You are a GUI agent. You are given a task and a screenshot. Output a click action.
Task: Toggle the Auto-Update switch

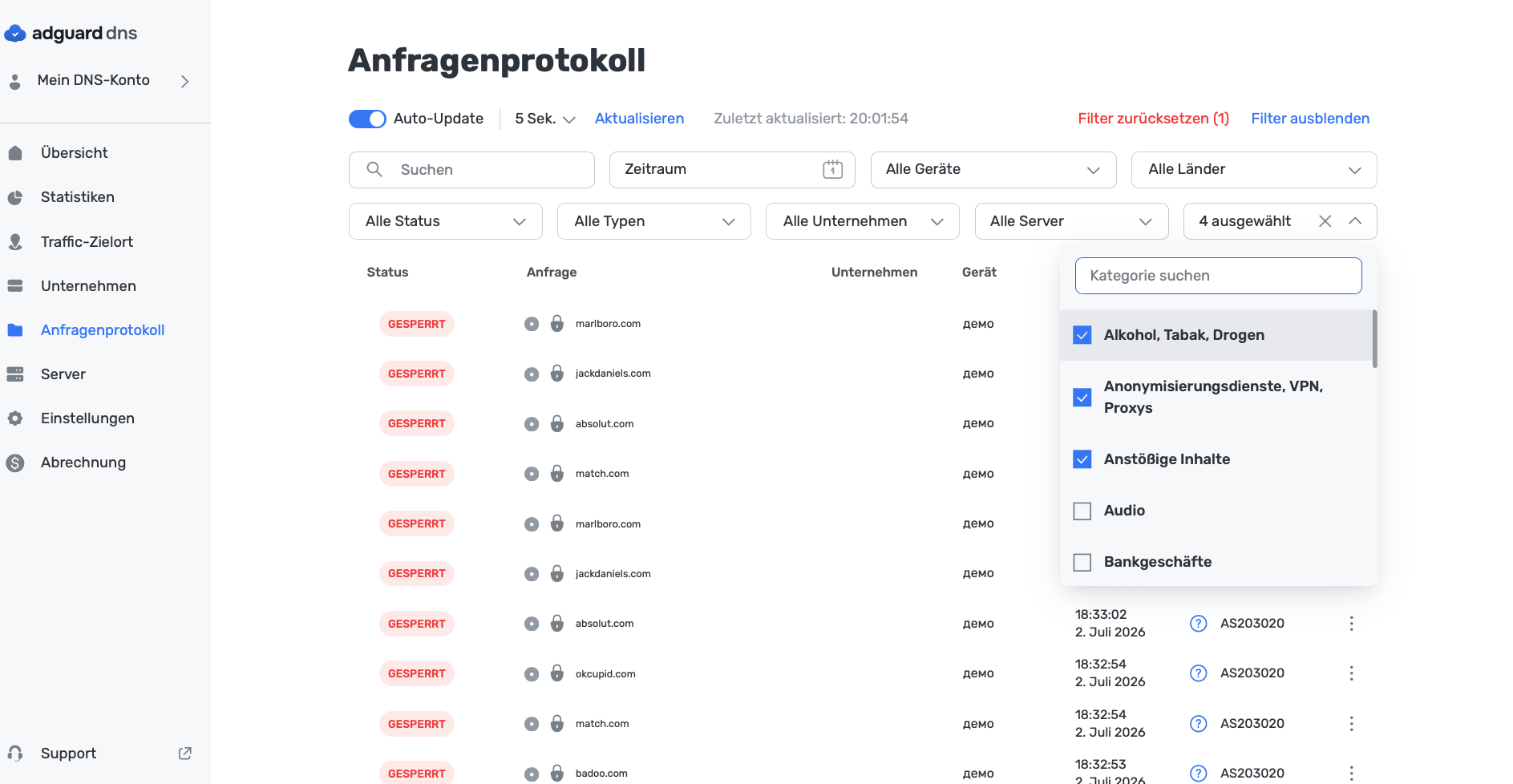coord(367,119)
